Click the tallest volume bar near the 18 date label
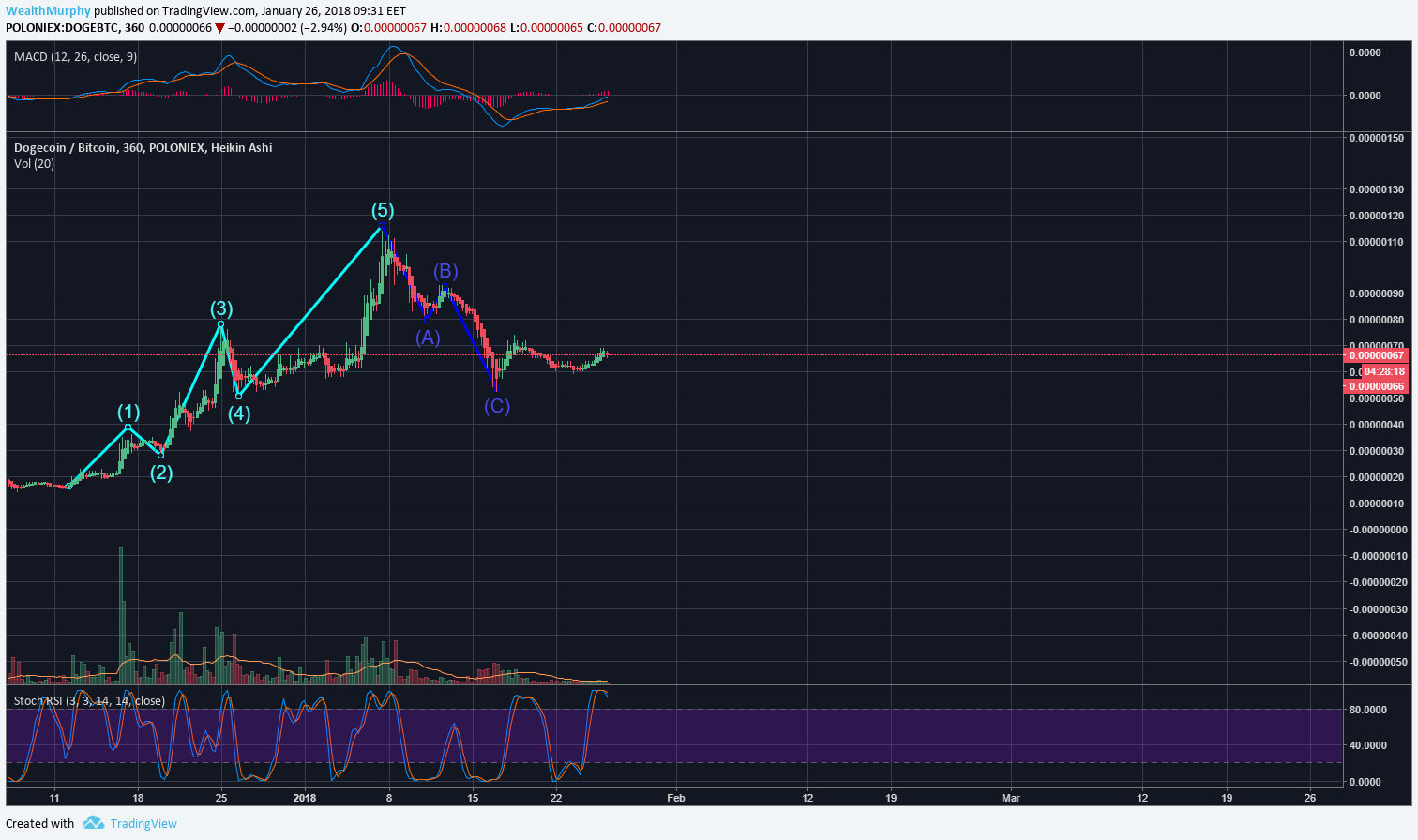The height and width of the screenshot is (840, 1418). [x=121, y=615]
